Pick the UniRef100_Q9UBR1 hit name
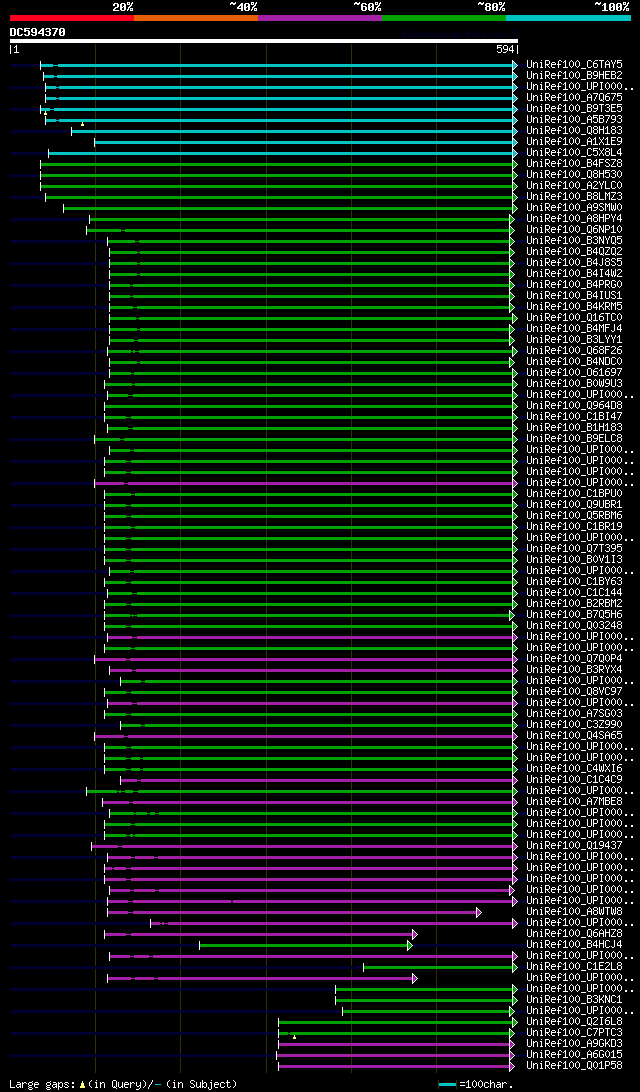 click(575, 505)
